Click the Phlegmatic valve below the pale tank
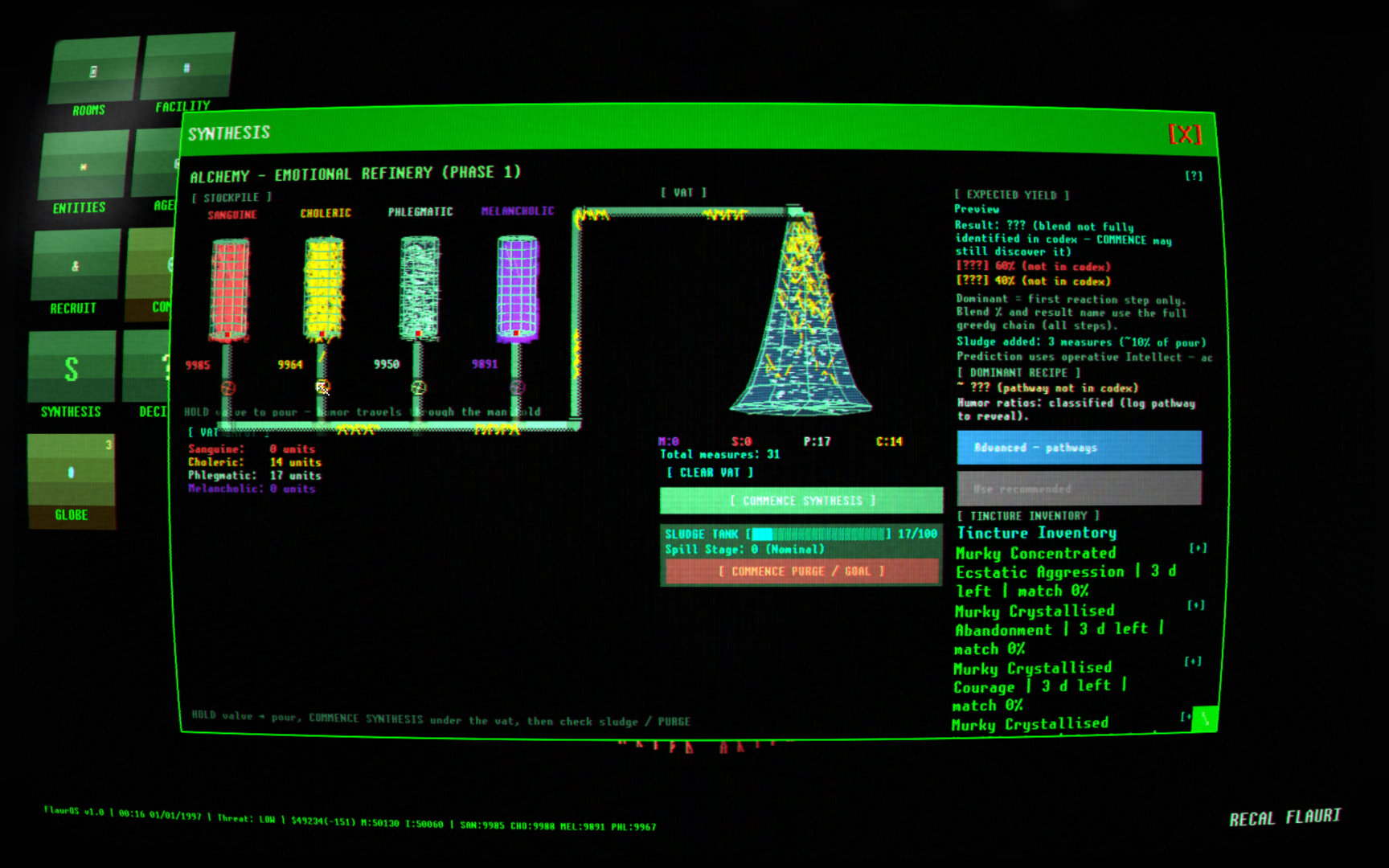This screenshot has width=1389, height=868. click(418, 387)
